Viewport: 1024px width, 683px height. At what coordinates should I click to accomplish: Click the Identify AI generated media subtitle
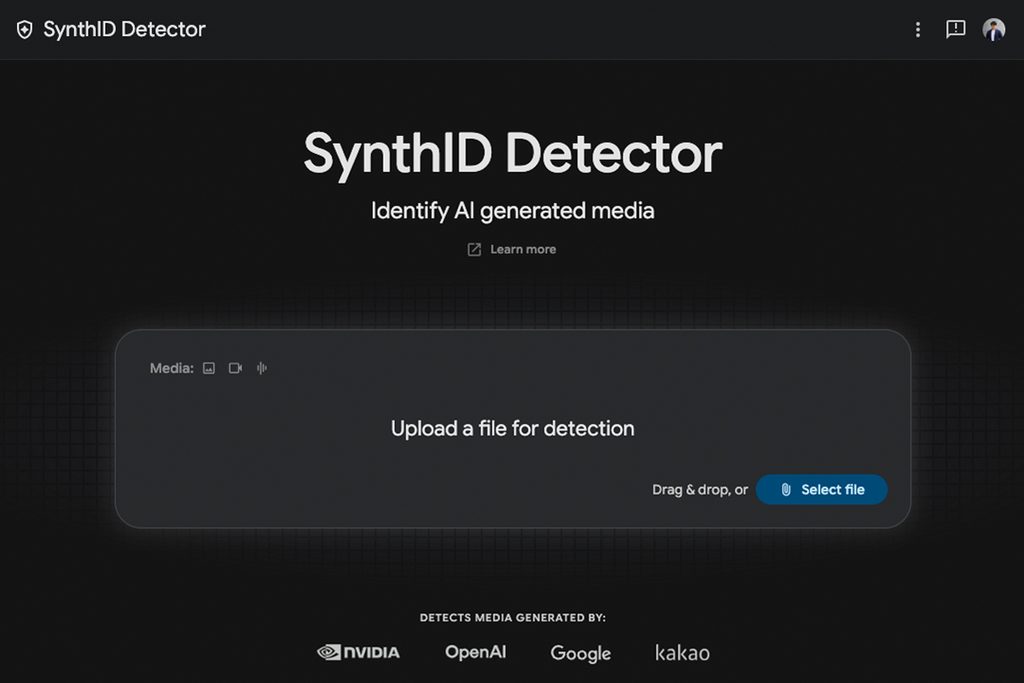pos(513,211)
